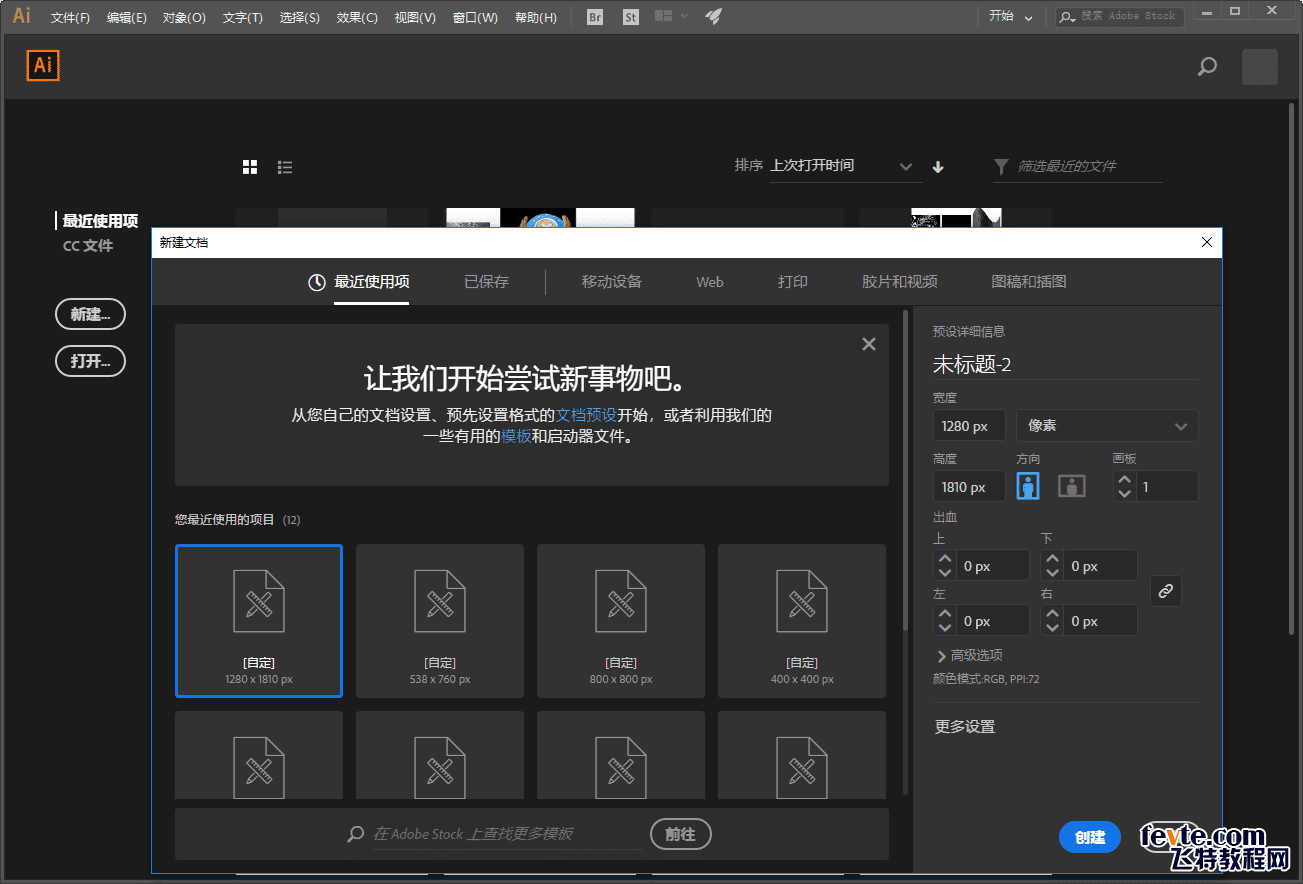Screen dimensions: 1303x884
Task: Open the 文件(F) menu
Action: coord(70,17)
